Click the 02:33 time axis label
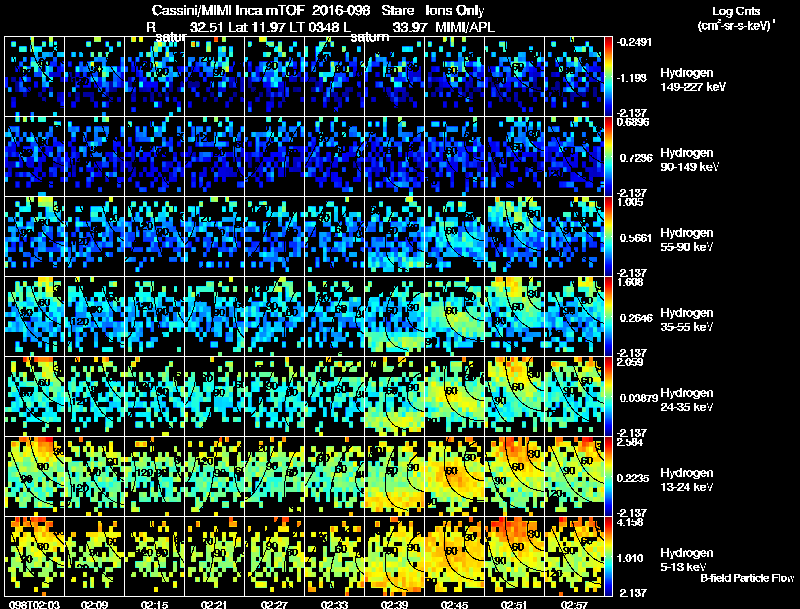The image size is (800, 609). [335, 604]
